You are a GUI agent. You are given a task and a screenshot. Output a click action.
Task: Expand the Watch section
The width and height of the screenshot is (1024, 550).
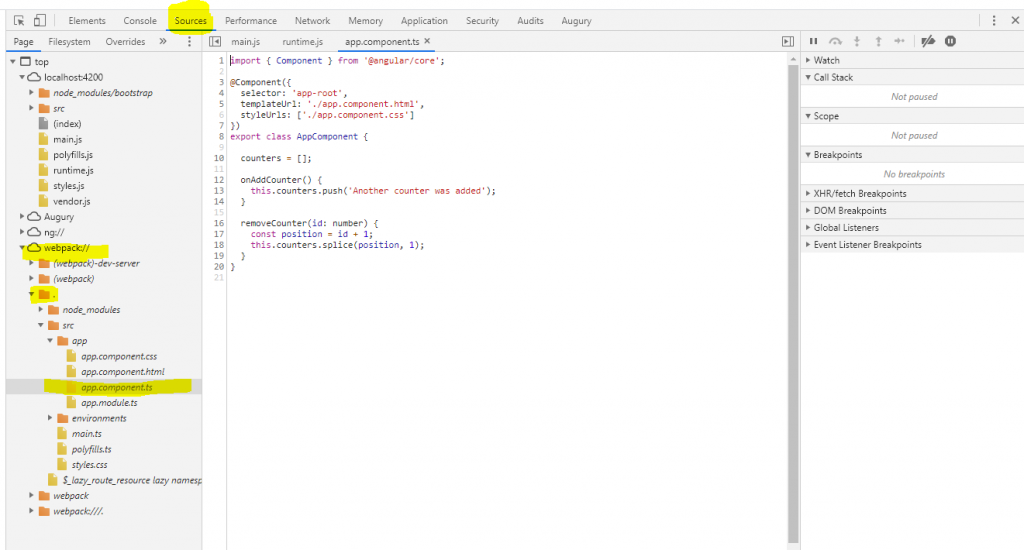coord(808,60)
